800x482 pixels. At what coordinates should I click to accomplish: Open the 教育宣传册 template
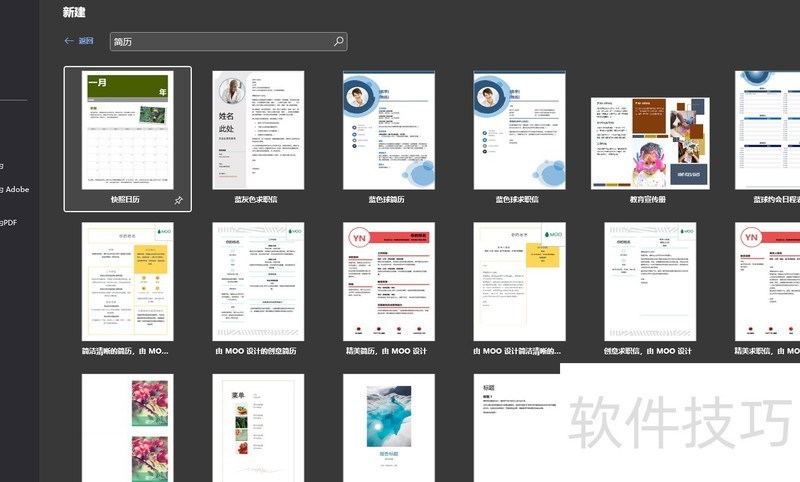pos(650,143)
